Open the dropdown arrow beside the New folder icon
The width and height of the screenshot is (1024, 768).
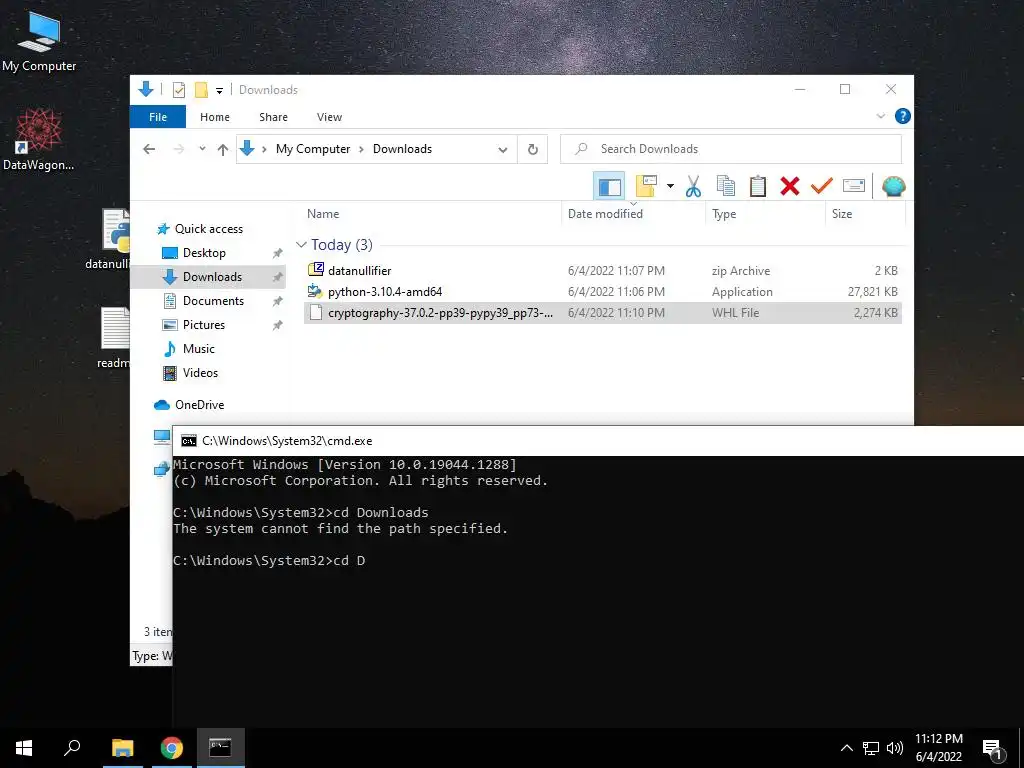(x=670, y=186)
